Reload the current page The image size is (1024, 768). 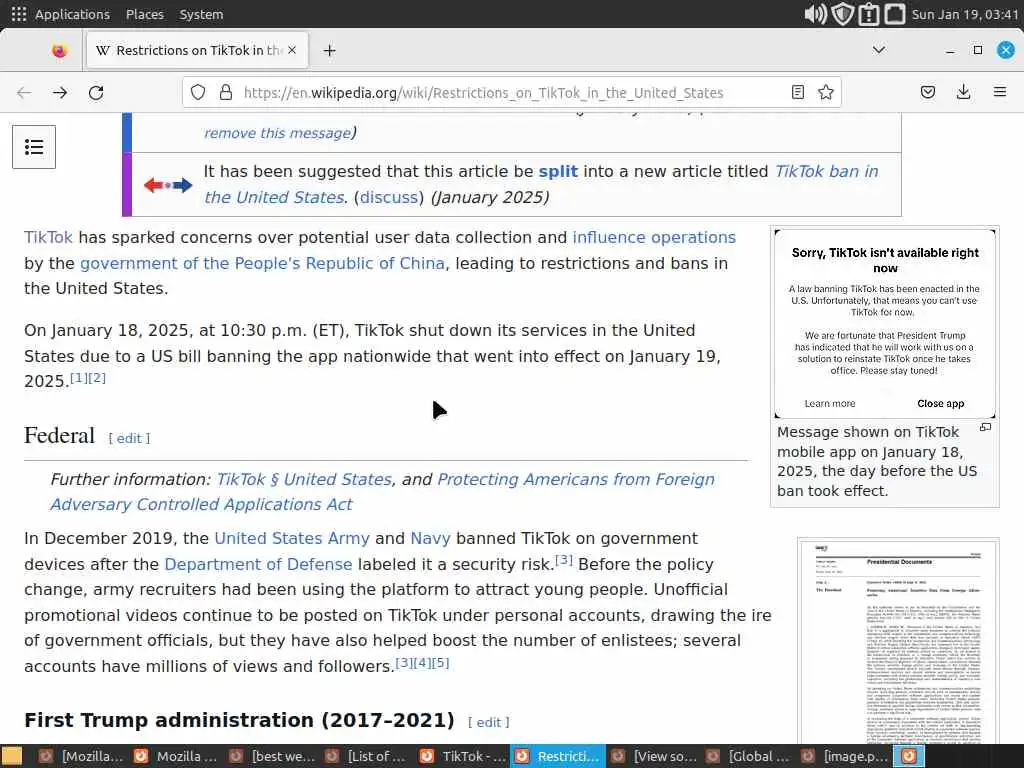point(96,93)
